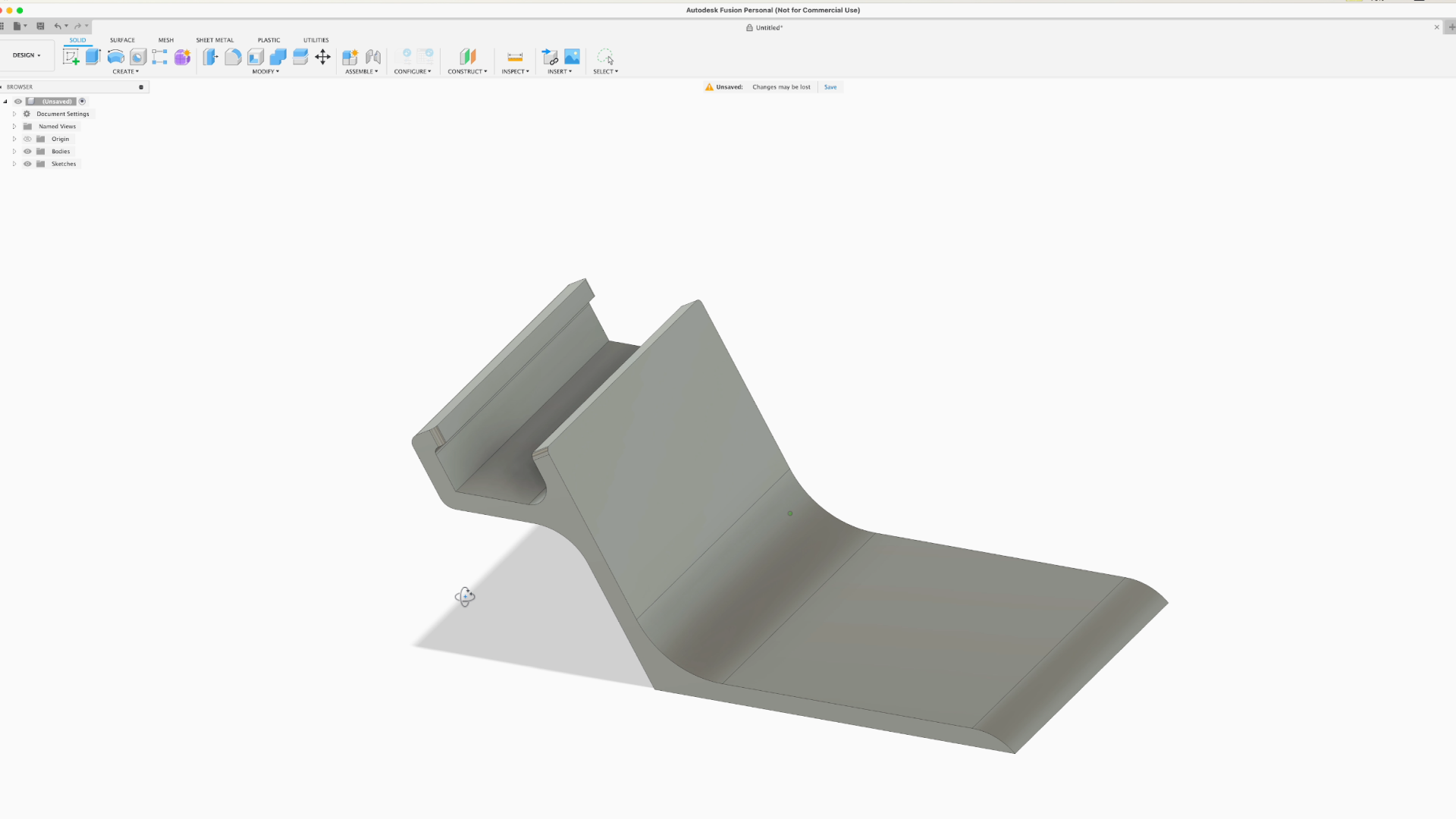The width and height of the screenshot is (1456, 819).
Task: Activate the Move/Copy arrows tool
Action: 323,57
